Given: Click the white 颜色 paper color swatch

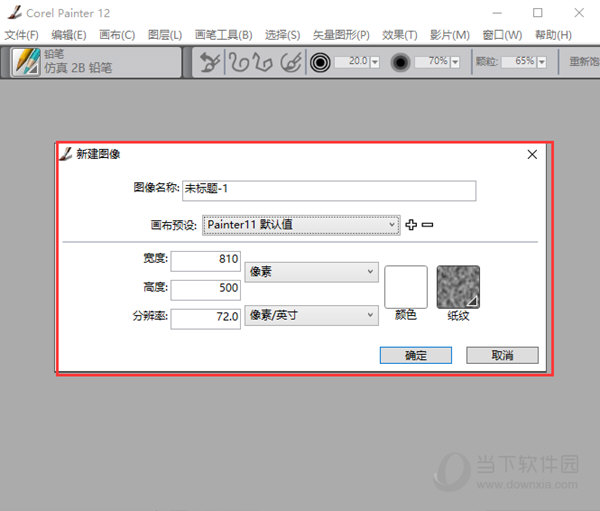Looking at the screenshot, I should (406, 287).
